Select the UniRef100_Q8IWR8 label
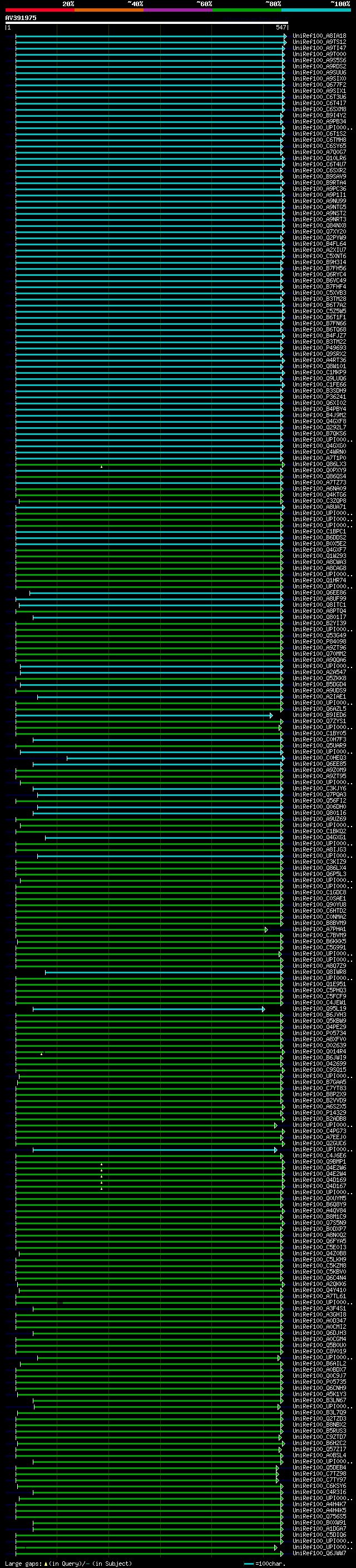The image size is (356, 1568). point(319,972)
